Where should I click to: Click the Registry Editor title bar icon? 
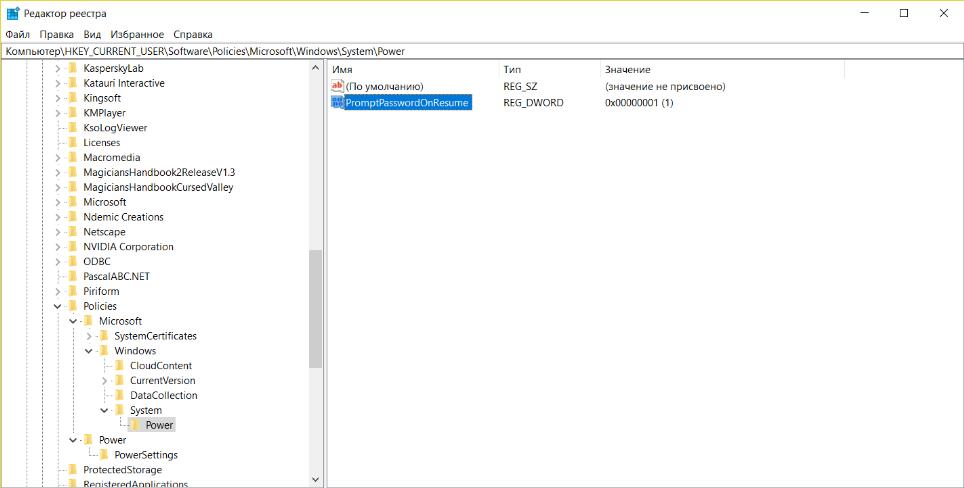coord(12,13)
